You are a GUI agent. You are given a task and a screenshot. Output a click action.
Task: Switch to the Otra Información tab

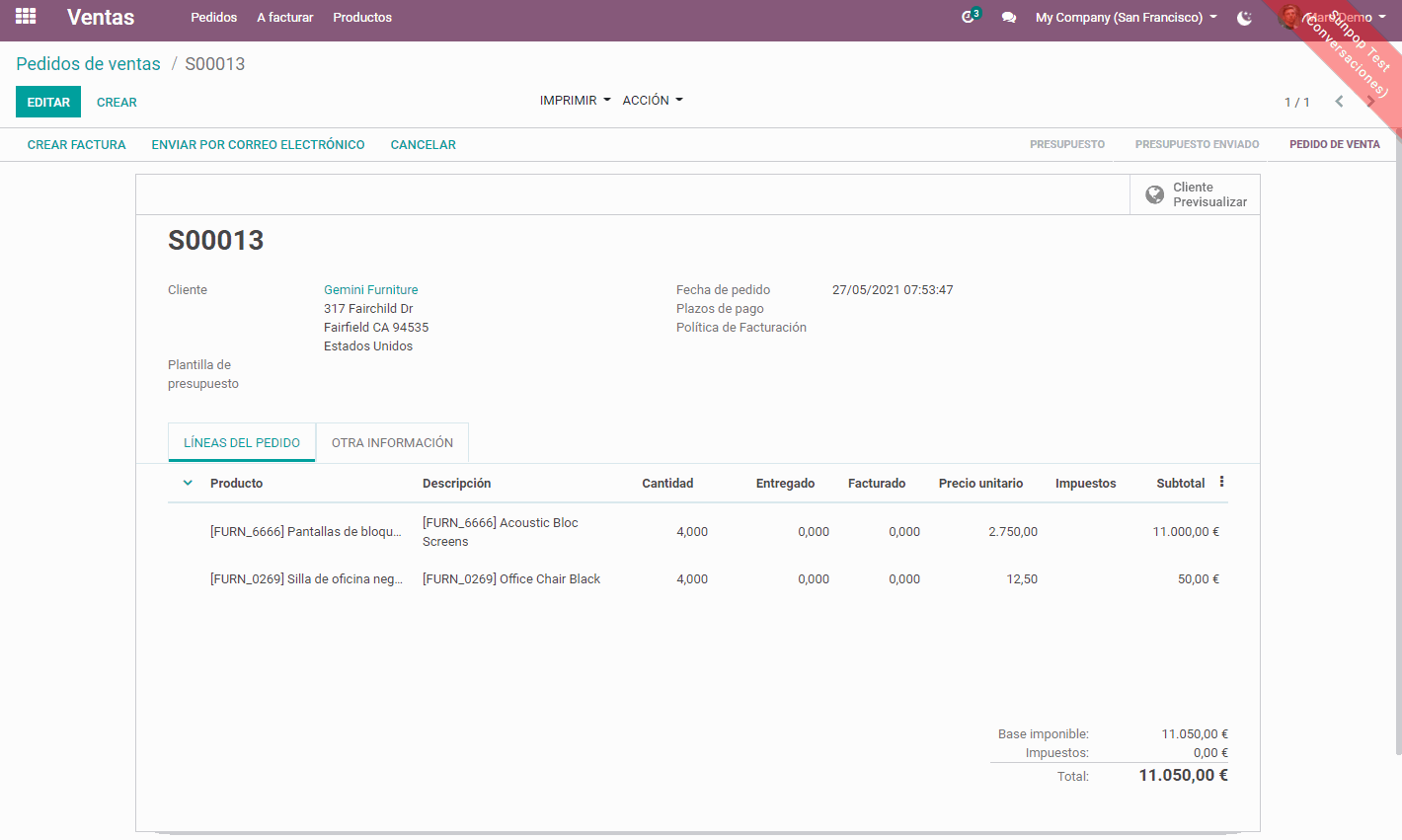[x=392, y=443]
